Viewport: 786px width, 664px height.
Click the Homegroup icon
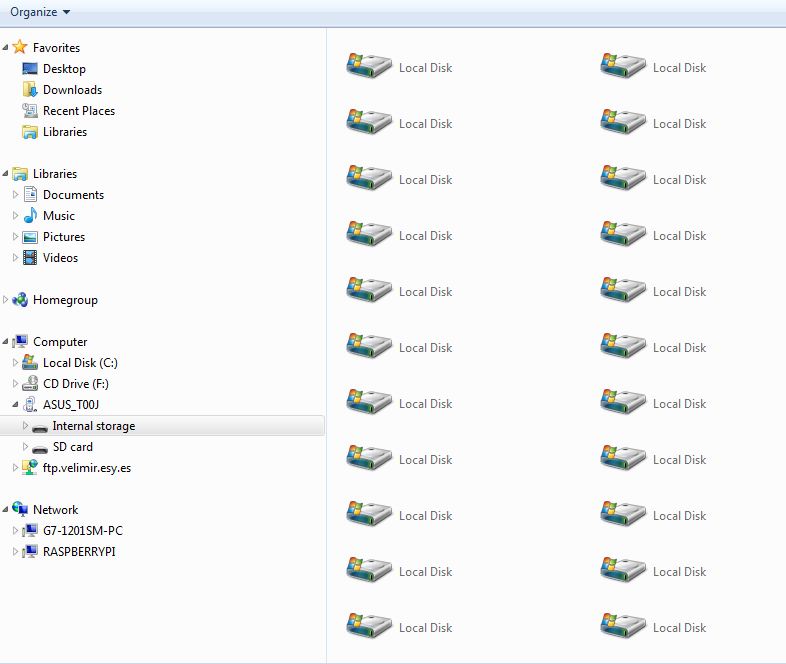tap(20, 300)
